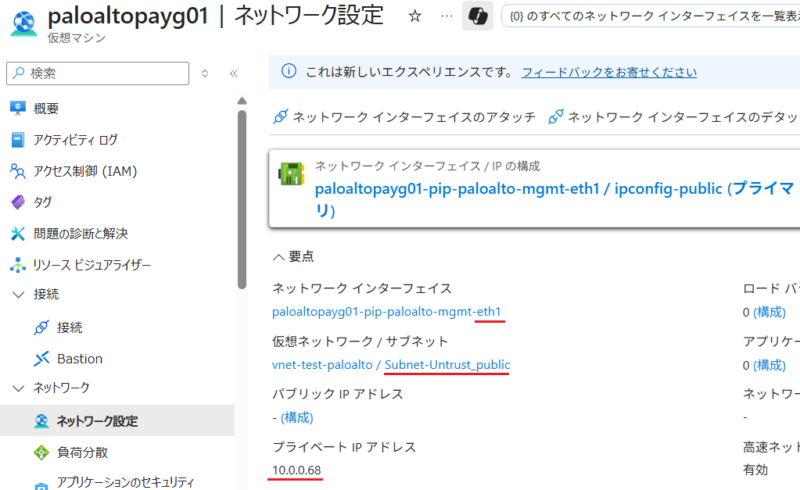The height and width of the screenshot is (490, 800).
Task: Click the sidebar vertical scrollbar thumb
Action: [242, 200]
